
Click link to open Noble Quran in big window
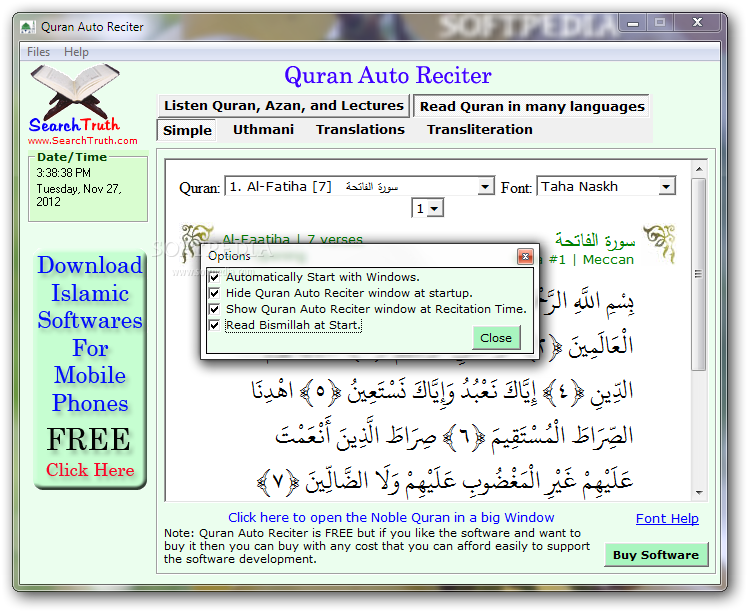[391, 518]
